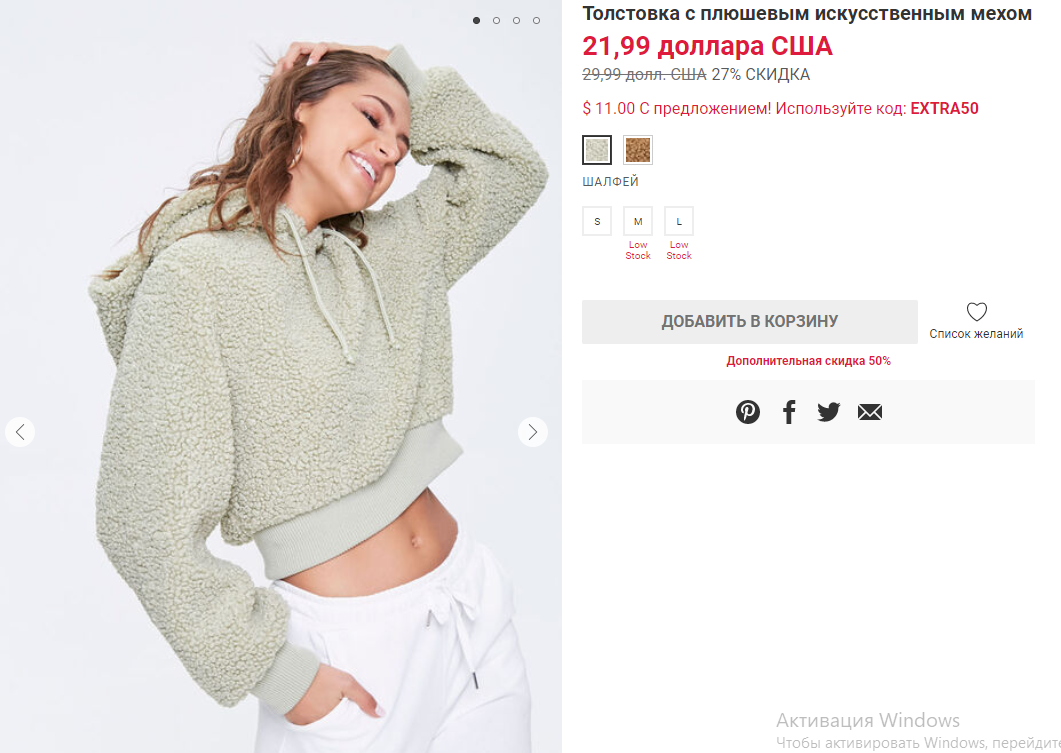The width and height of the screenshot is (1061, 753).
Task: Share the hoodie on Facebook
Action: pyautogui.click(x=789, y=411)
